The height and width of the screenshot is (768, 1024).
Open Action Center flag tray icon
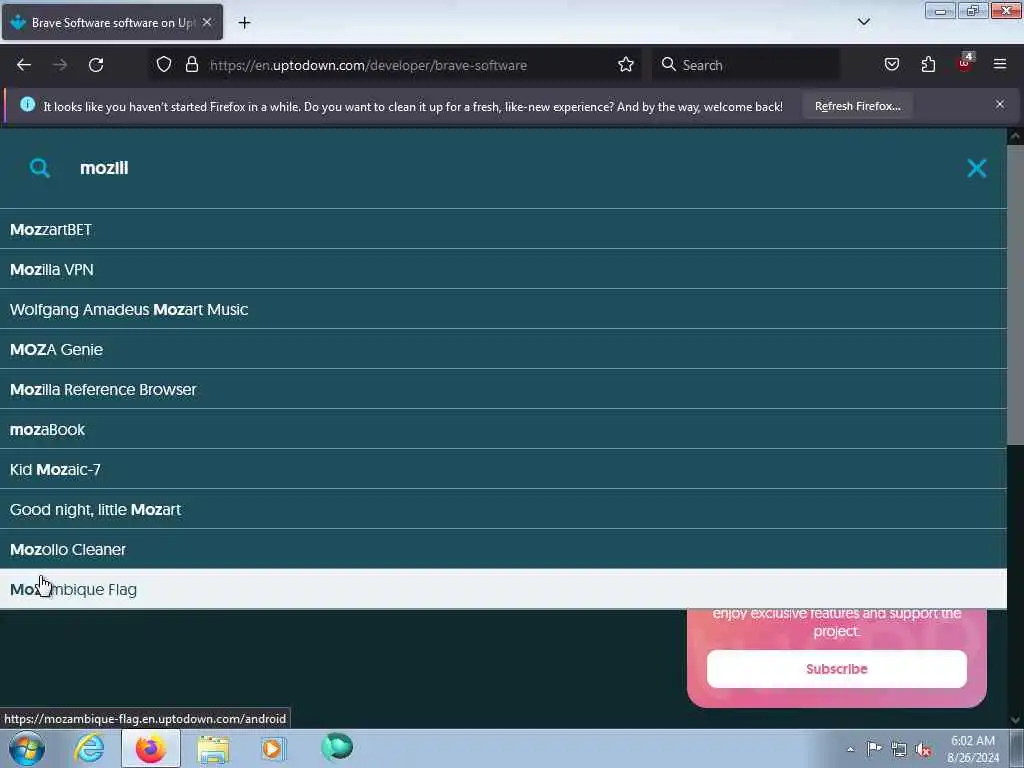(x=874, y=748)
